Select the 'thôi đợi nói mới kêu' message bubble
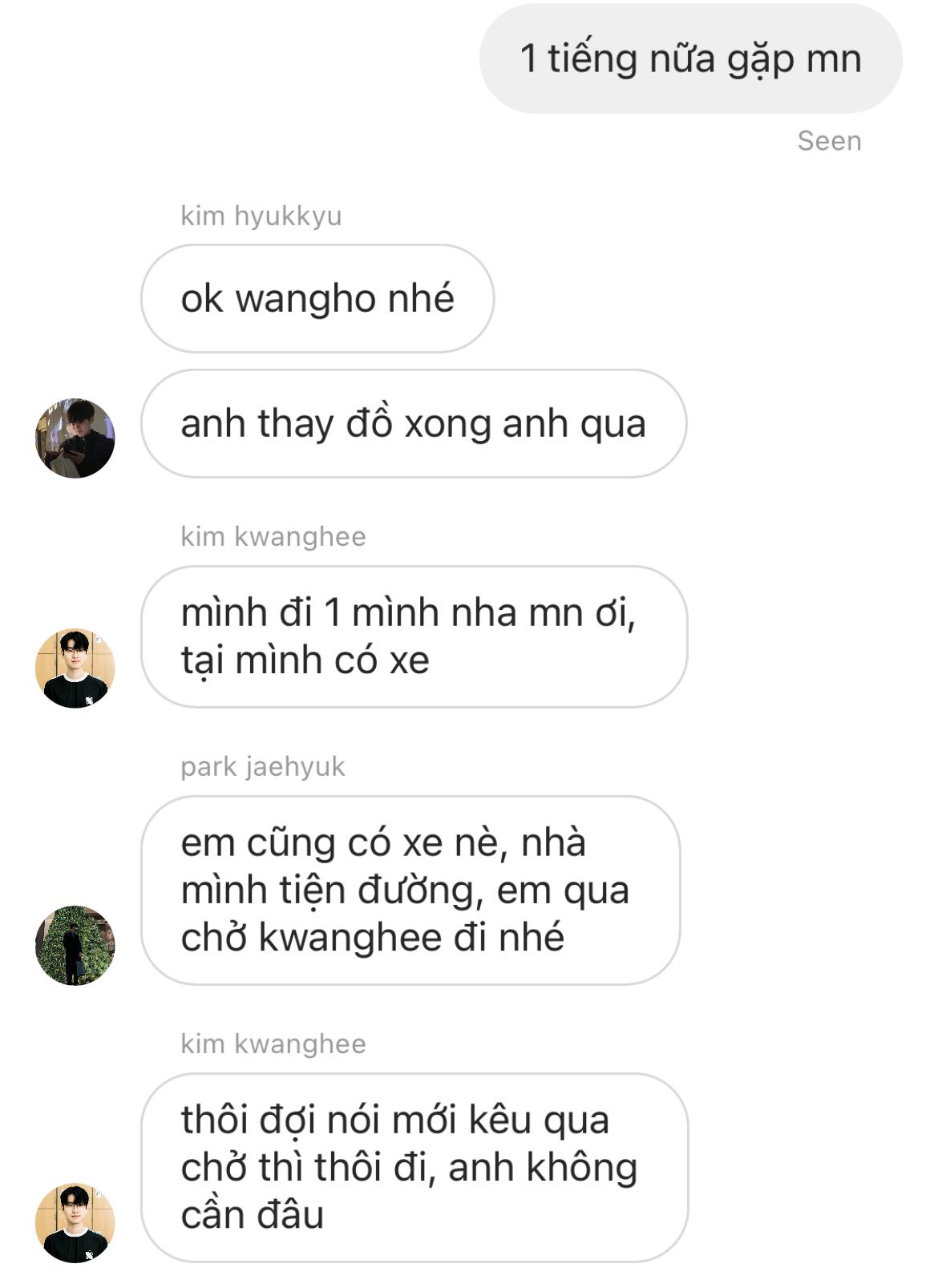The image size is (938, 1288). pyautogui.click(x=414, y=1167)
